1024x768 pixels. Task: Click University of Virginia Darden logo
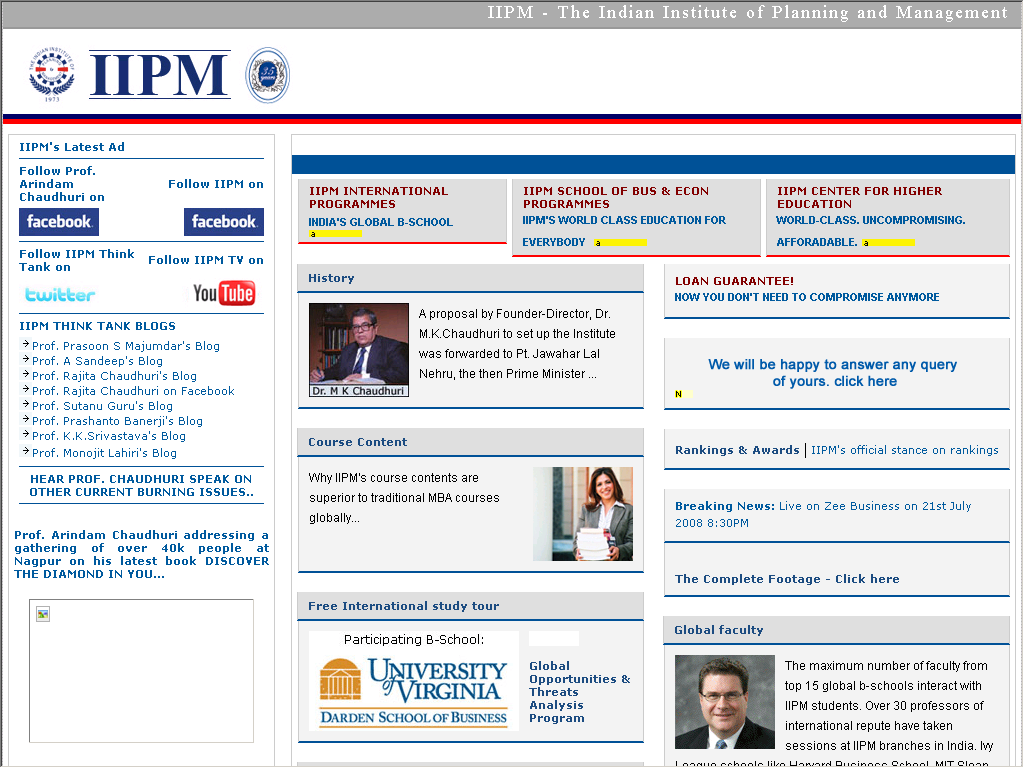[413, 692]
